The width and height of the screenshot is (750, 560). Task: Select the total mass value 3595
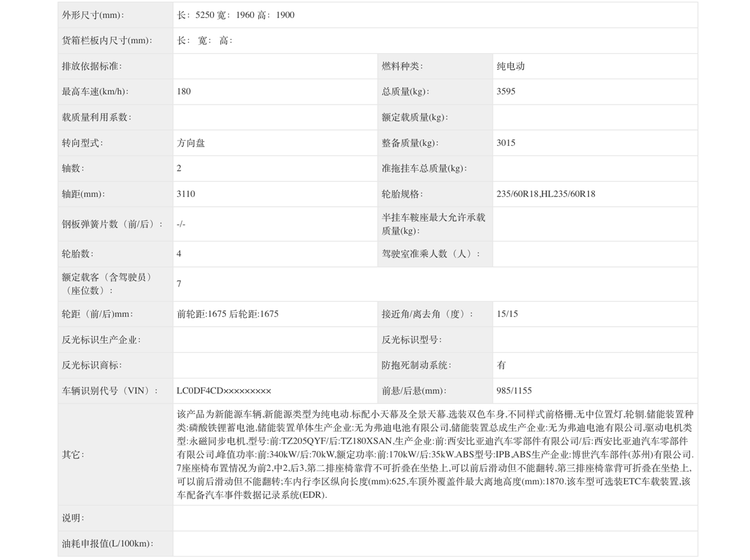pos(506,91)
